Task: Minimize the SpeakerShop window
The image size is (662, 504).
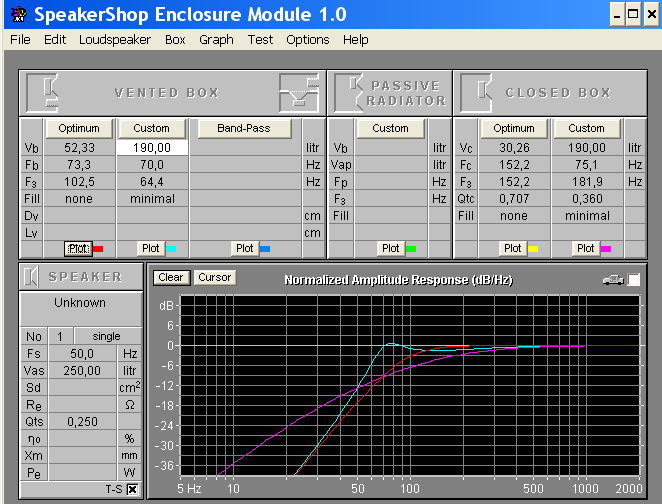Action: click(617, 14)
